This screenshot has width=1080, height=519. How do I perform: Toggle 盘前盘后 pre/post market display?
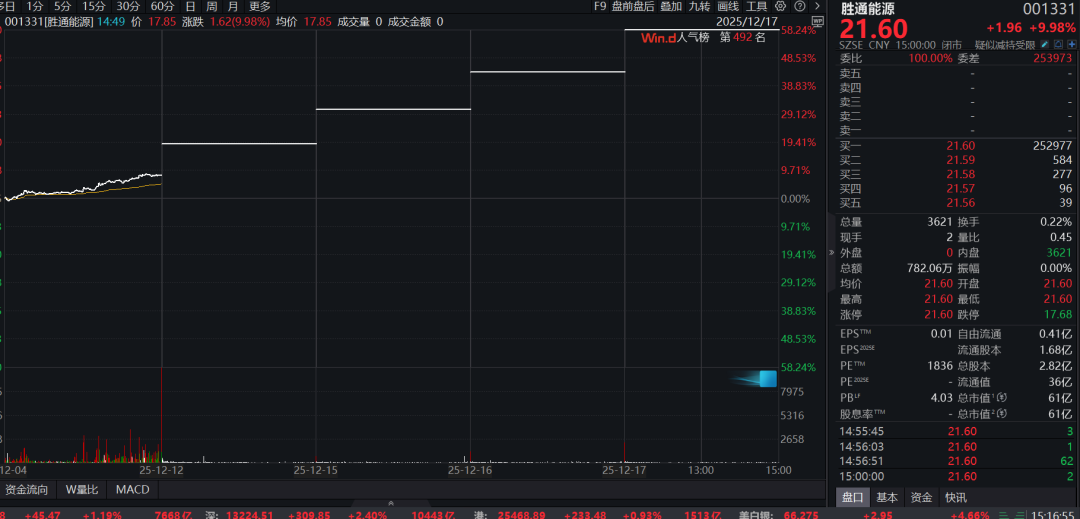(632, 6)
